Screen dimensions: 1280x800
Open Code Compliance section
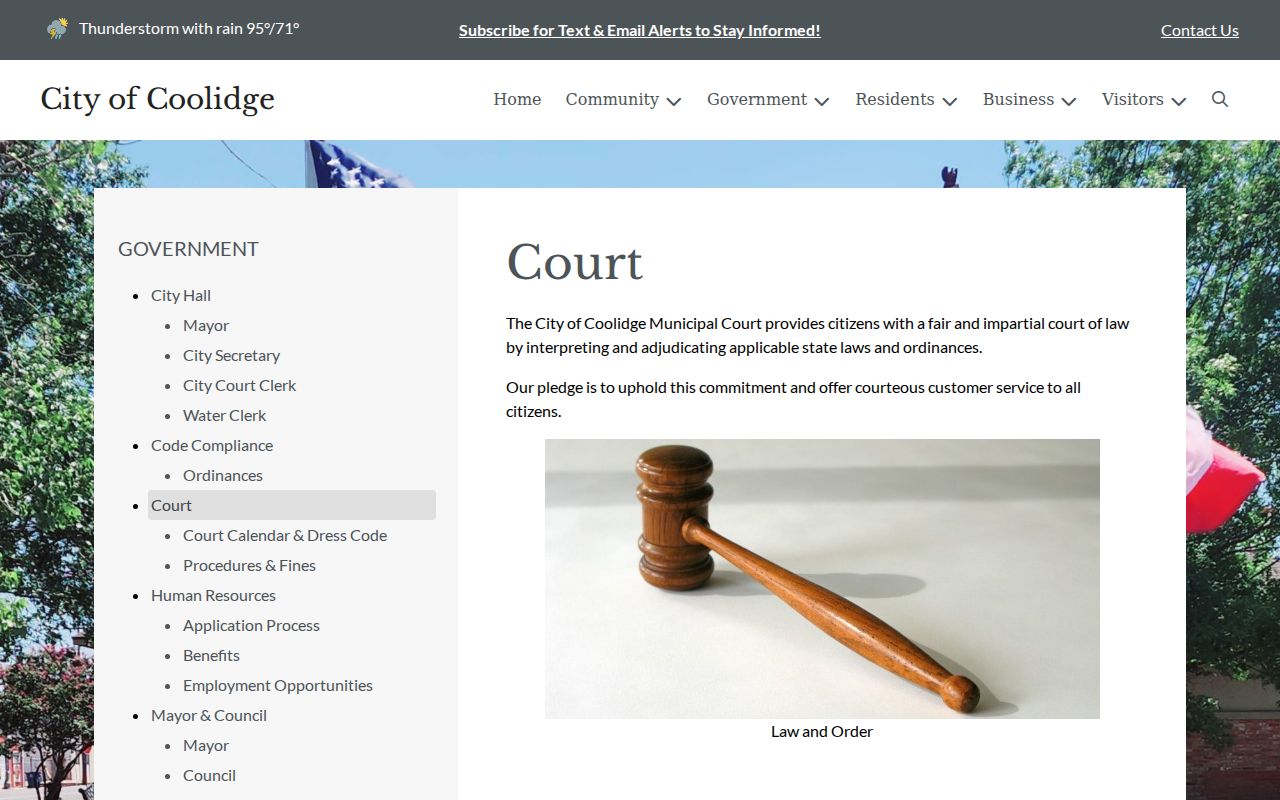212,445
